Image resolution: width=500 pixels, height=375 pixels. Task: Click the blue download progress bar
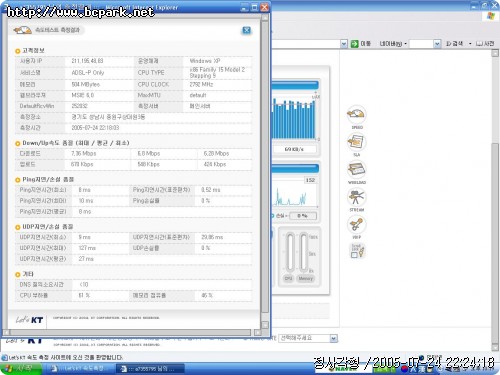pyautogui.click(x=295, y=85)
